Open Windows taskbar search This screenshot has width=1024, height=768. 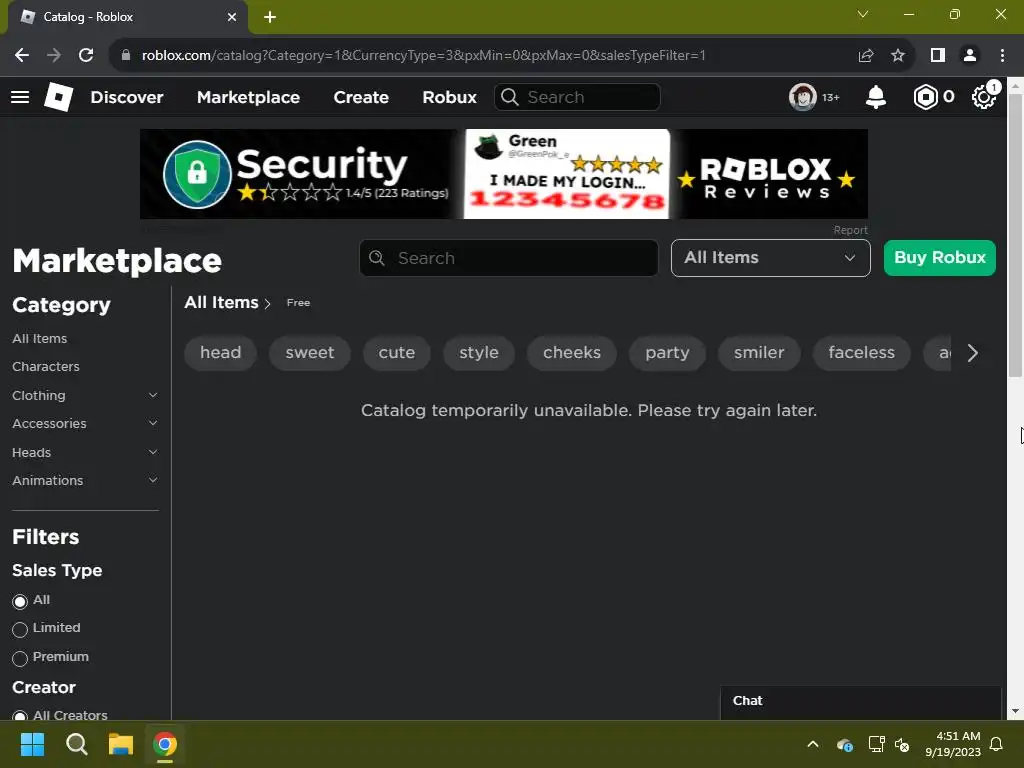pyautogui.click(x=76, y=744)
